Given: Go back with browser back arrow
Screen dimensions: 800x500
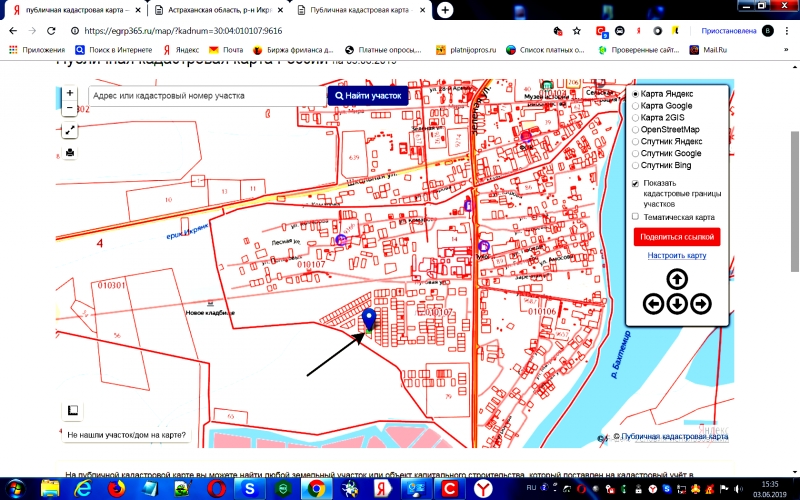Looking at the screenshot, I should pyautogui.click(x=13, y=31).
